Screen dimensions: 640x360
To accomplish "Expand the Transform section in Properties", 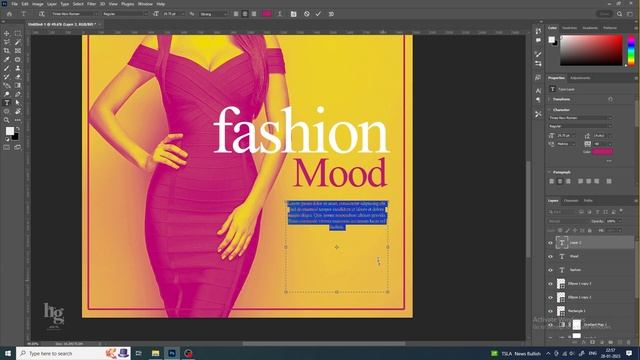I will pyautogui.click(x=549, y=99).
